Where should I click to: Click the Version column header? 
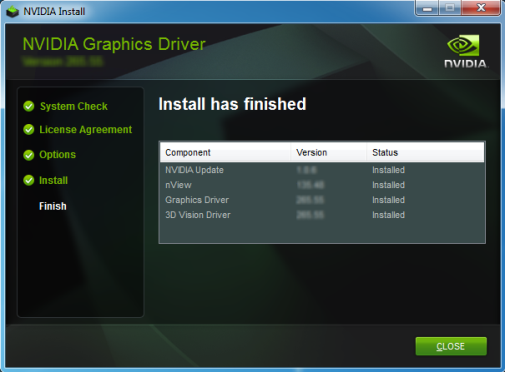(x=329, y=152)
